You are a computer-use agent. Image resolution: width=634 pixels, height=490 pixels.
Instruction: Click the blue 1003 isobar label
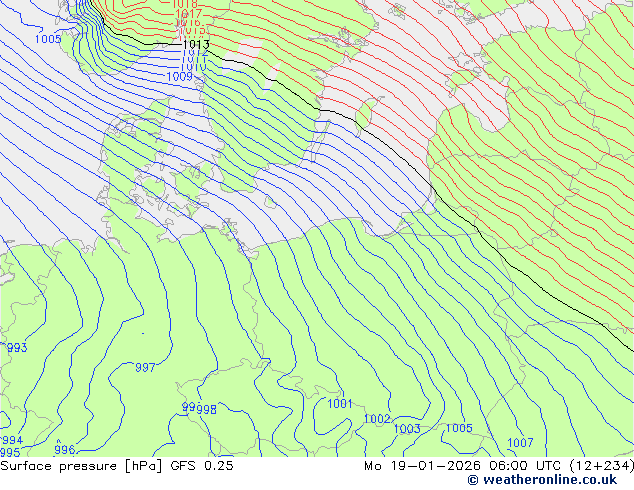pyautogui.click(x=407, y=429)
